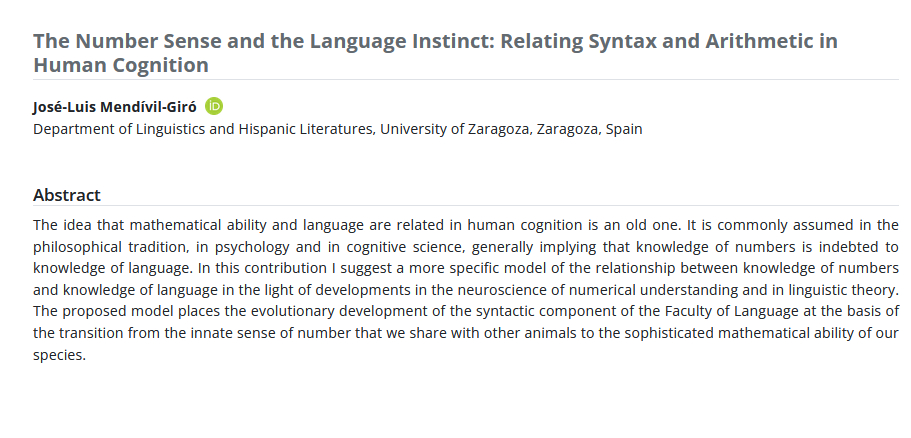Click the Abstract section heading
Viewport: 911px width, 438px height.
pos(67,195)
